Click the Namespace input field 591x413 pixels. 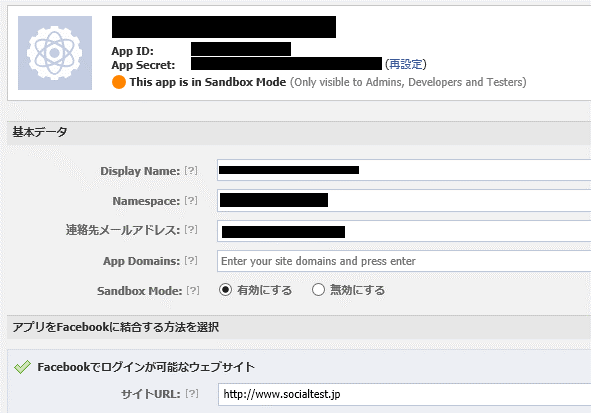404,200
